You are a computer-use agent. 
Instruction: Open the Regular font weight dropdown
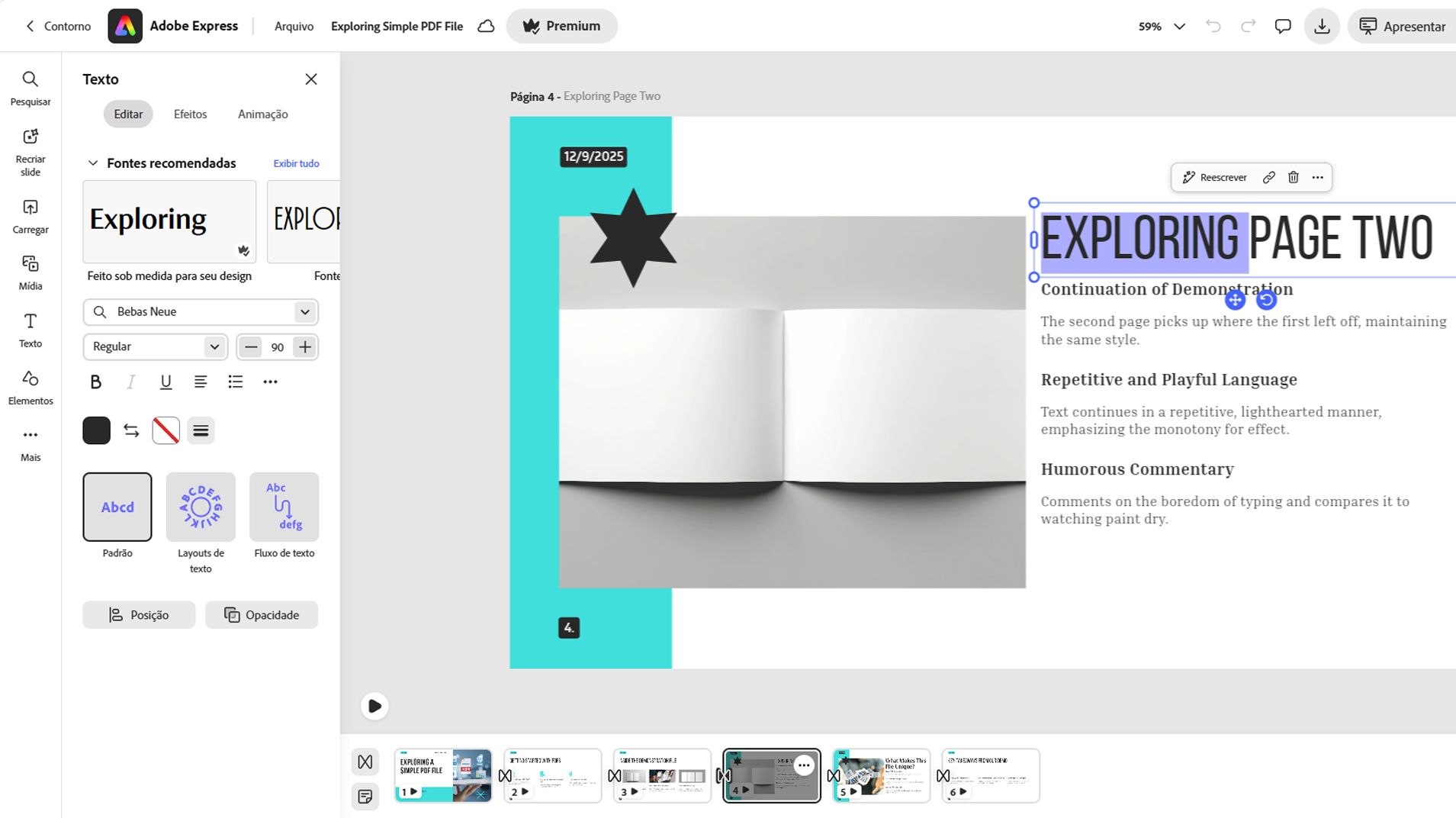[155, 346]
